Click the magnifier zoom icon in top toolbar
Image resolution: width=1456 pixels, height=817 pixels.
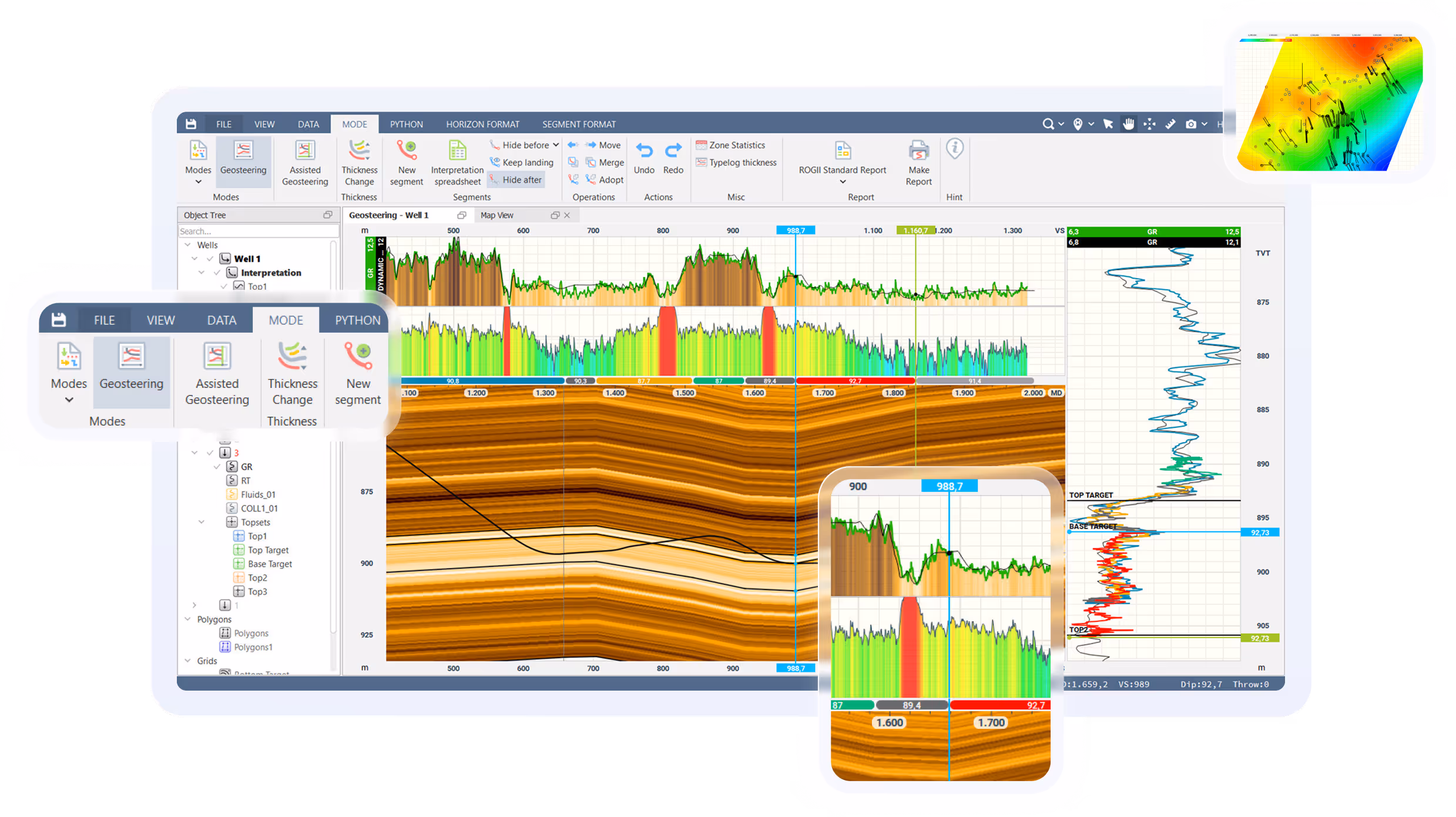(x=1048, y=124)
